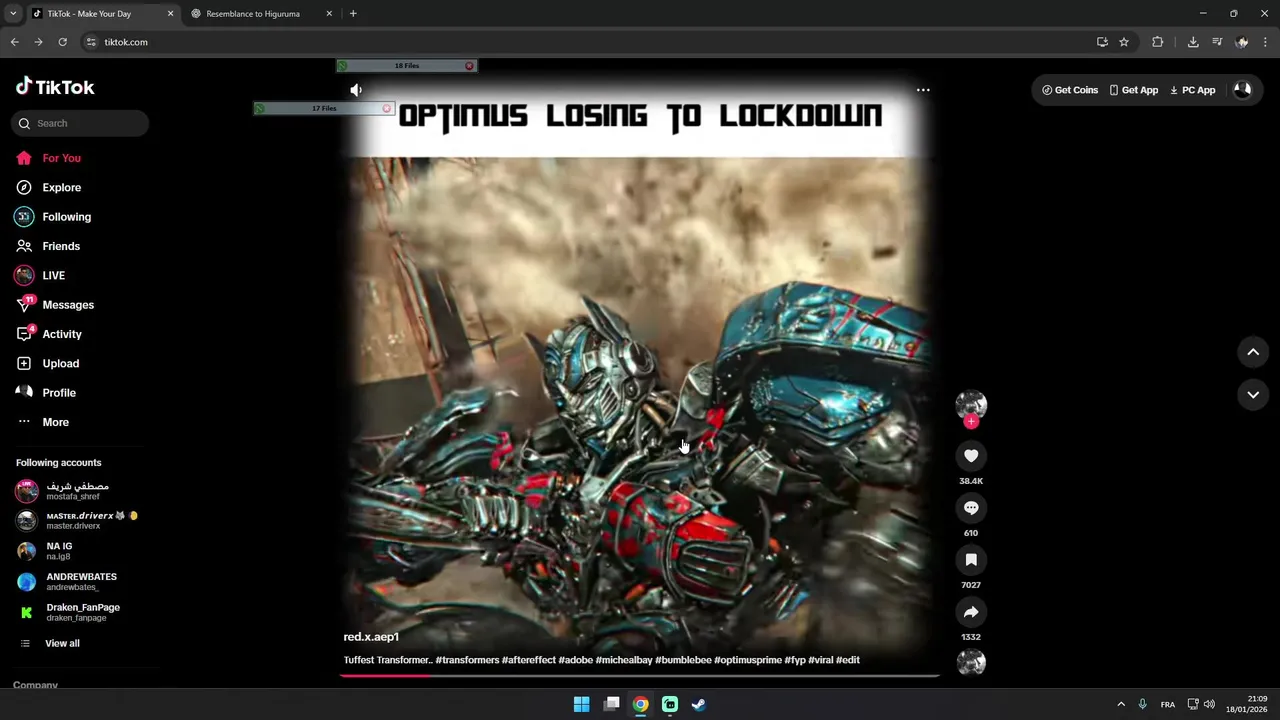Screen dimensions: 1280x720
Task: Open followed account mostafa_shref
Action: pos(77,491)
